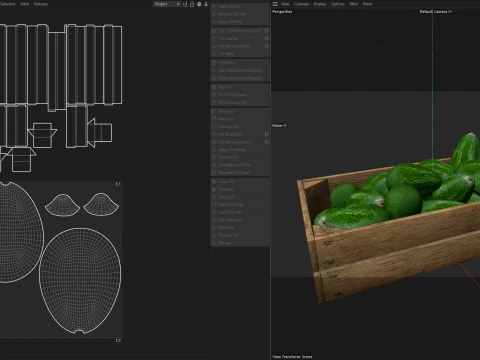480x360 pixels.
Task: Click the Perspective label in viewport
Action: (x=282, y=12)
